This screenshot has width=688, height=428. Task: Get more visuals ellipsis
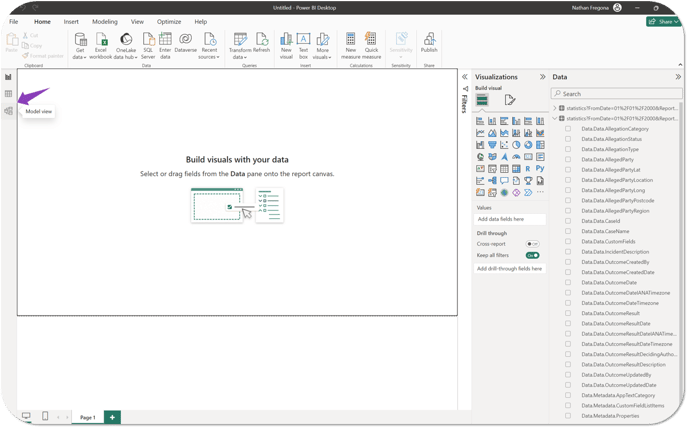coord(540,192)
